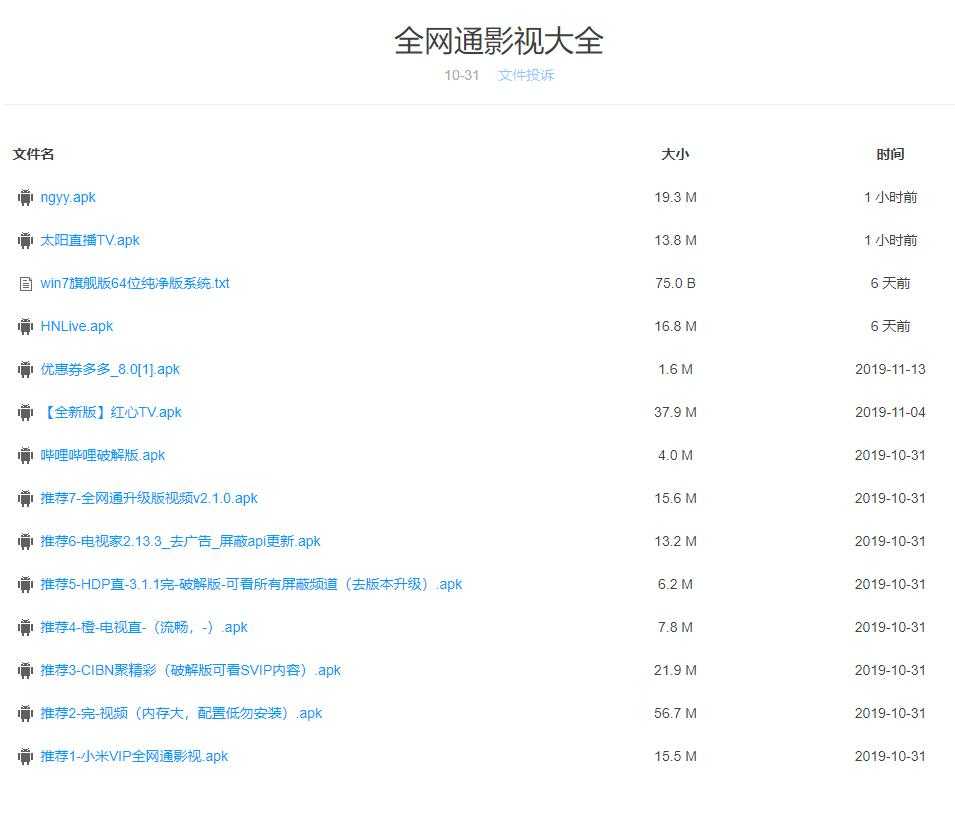
Task: Click 2019-10-31 in 推荐1-小米VIP row
Action: coord(890,756)
